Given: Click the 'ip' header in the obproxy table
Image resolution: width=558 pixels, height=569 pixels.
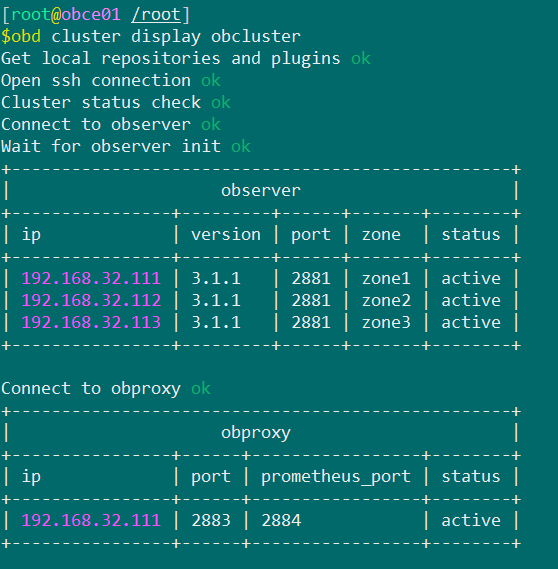Looking at the screenshot, I should pos(31,477).
